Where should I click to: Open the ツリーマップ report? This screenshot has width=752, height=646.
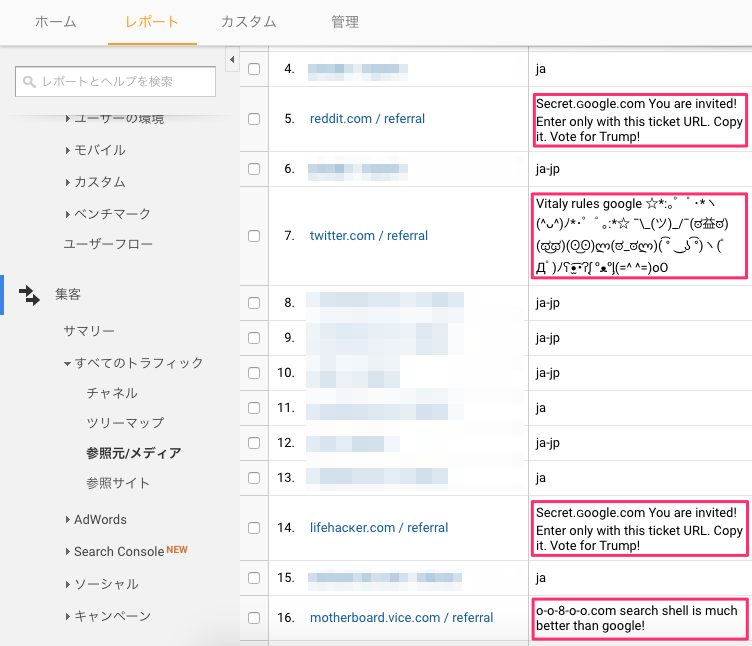point(125,423)
